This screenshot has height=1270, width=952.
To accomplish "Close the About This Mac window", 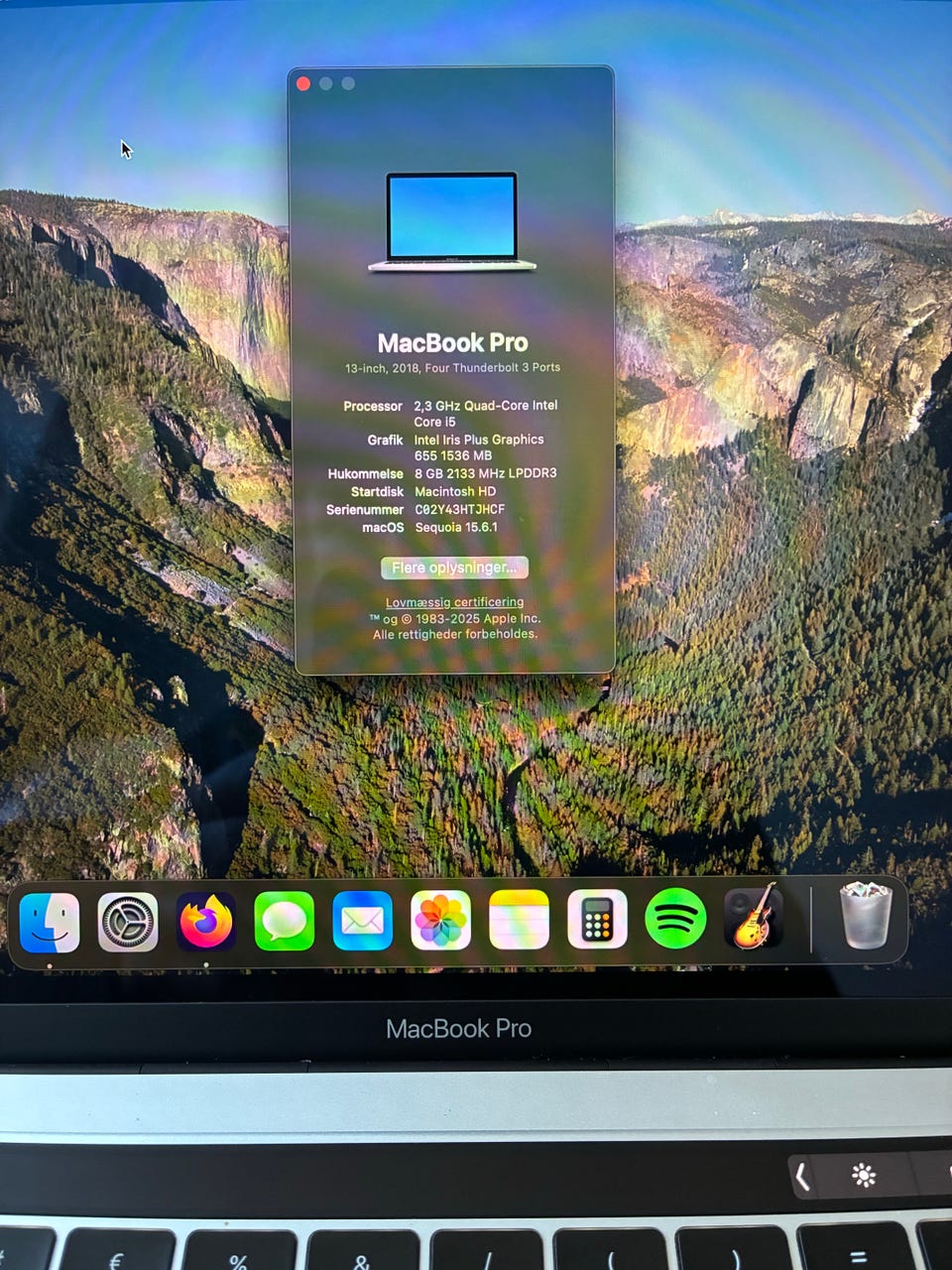I will click(303, 83).
